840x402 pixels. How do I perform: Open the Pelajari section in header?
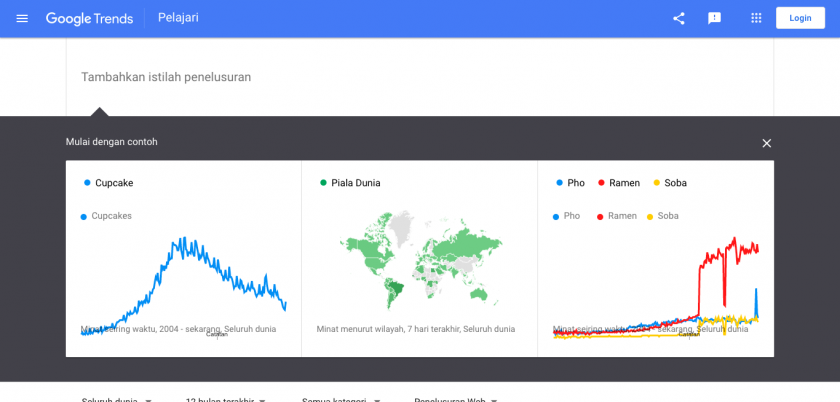pos(178,18)
